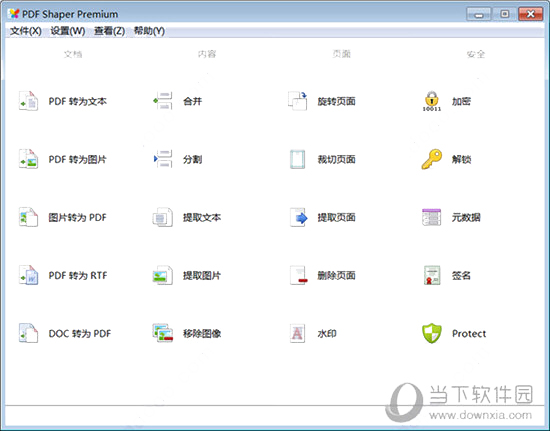The height and width of the screenshot is (431, 550).
Task: Select the 合并 merge icon
Action: (x=163, y=101)
